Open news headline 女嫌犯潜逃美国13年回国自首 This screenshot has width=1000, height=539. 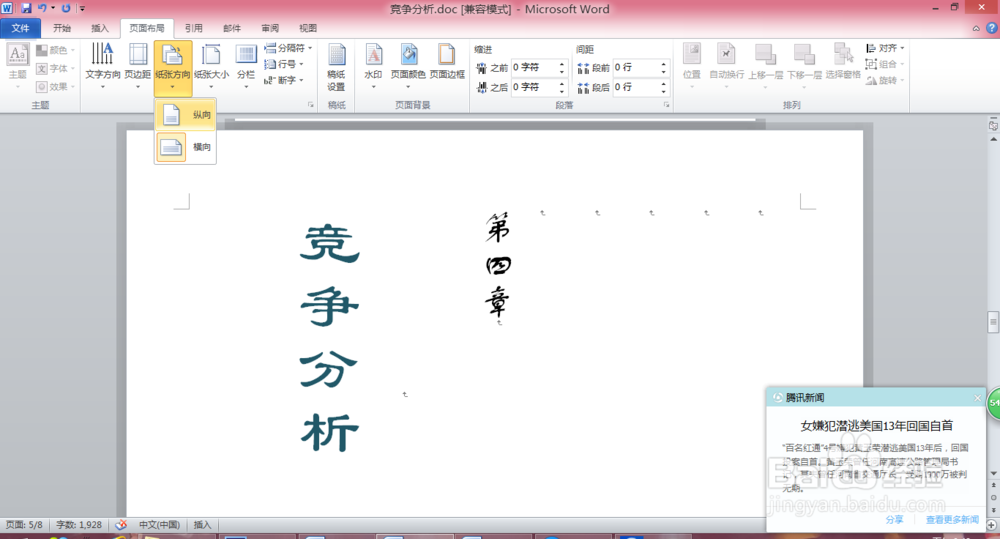point(877,425)
